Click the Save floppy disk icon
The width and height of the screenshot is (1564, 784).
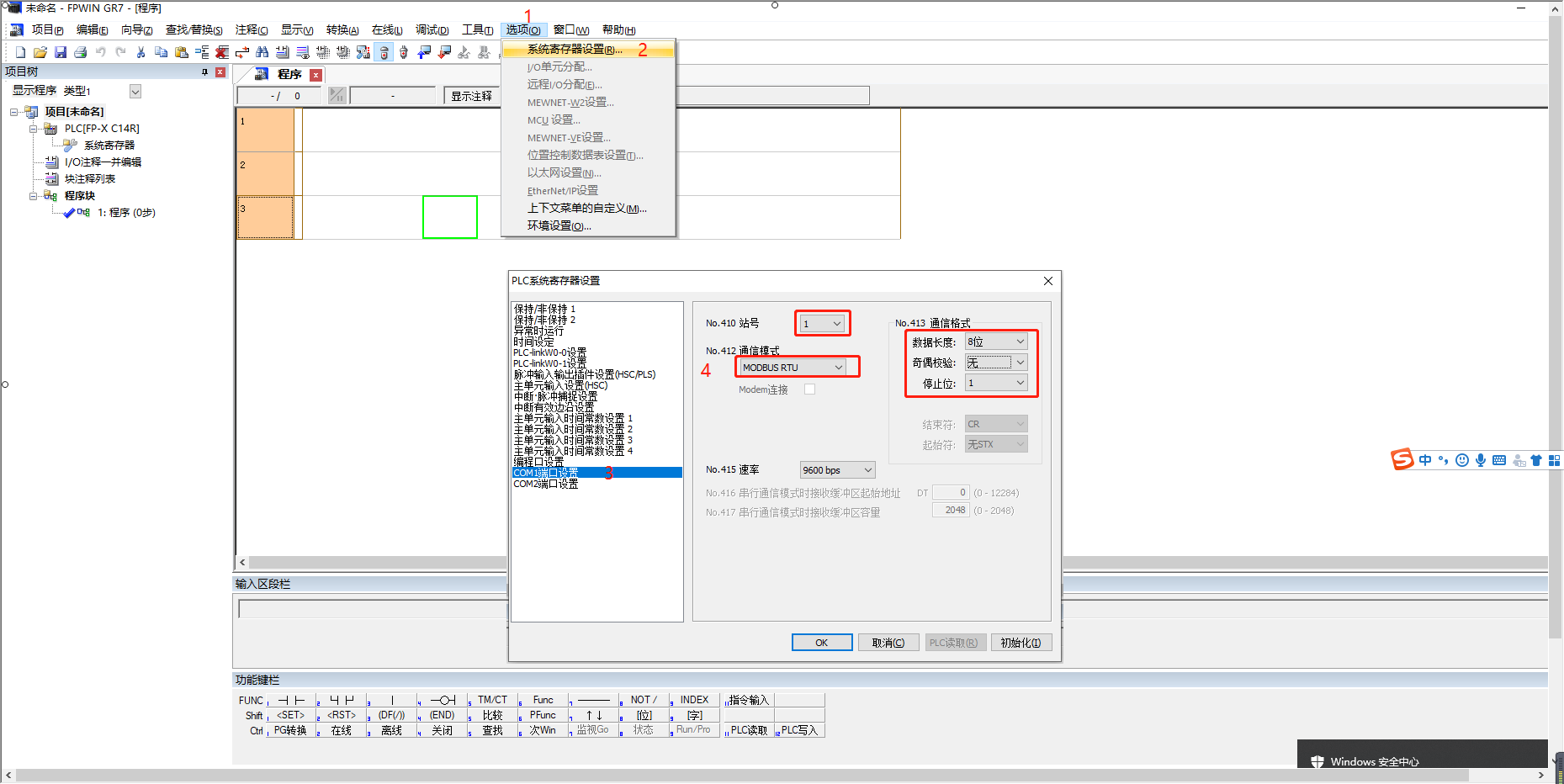tap(61, 52)
